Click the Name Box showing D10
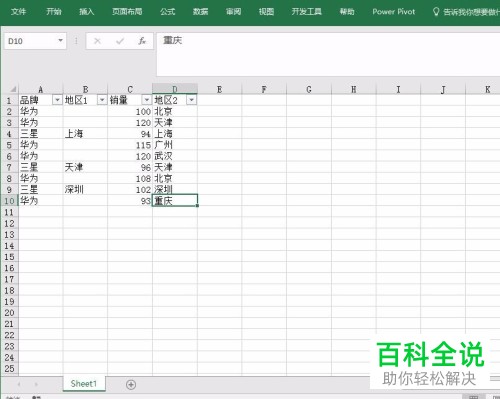The height and width of the screenshot is (399, 500). [30, 41]
